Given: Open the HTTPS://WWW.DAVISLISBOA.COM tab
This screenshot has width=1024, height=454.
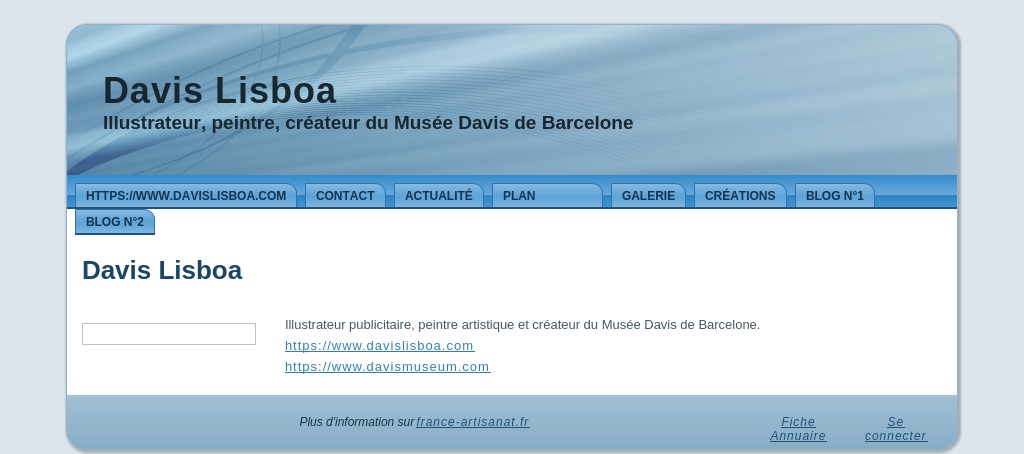Looking at the screenshot, I should coord(185,196).
